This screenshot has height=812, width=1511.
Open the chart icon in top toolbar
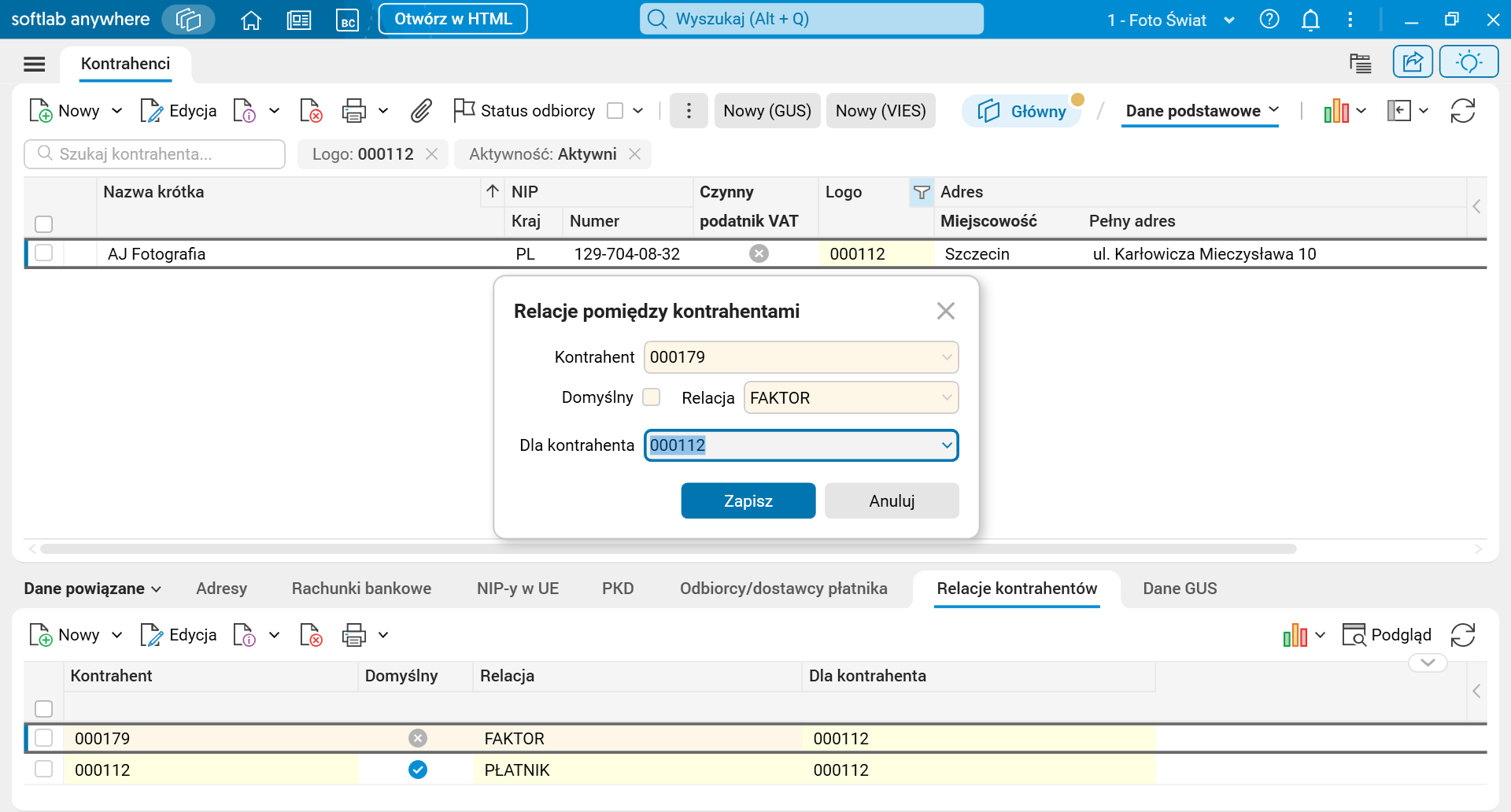pos(1336,111)
